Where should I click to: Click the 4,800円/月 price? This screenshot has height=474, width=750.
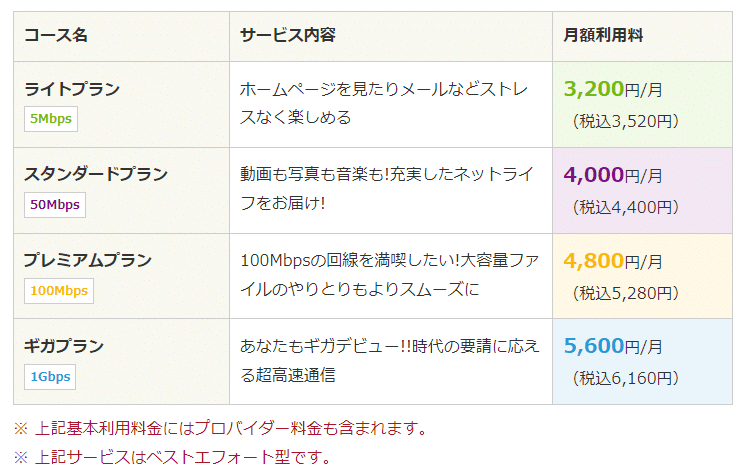[613, 261]
